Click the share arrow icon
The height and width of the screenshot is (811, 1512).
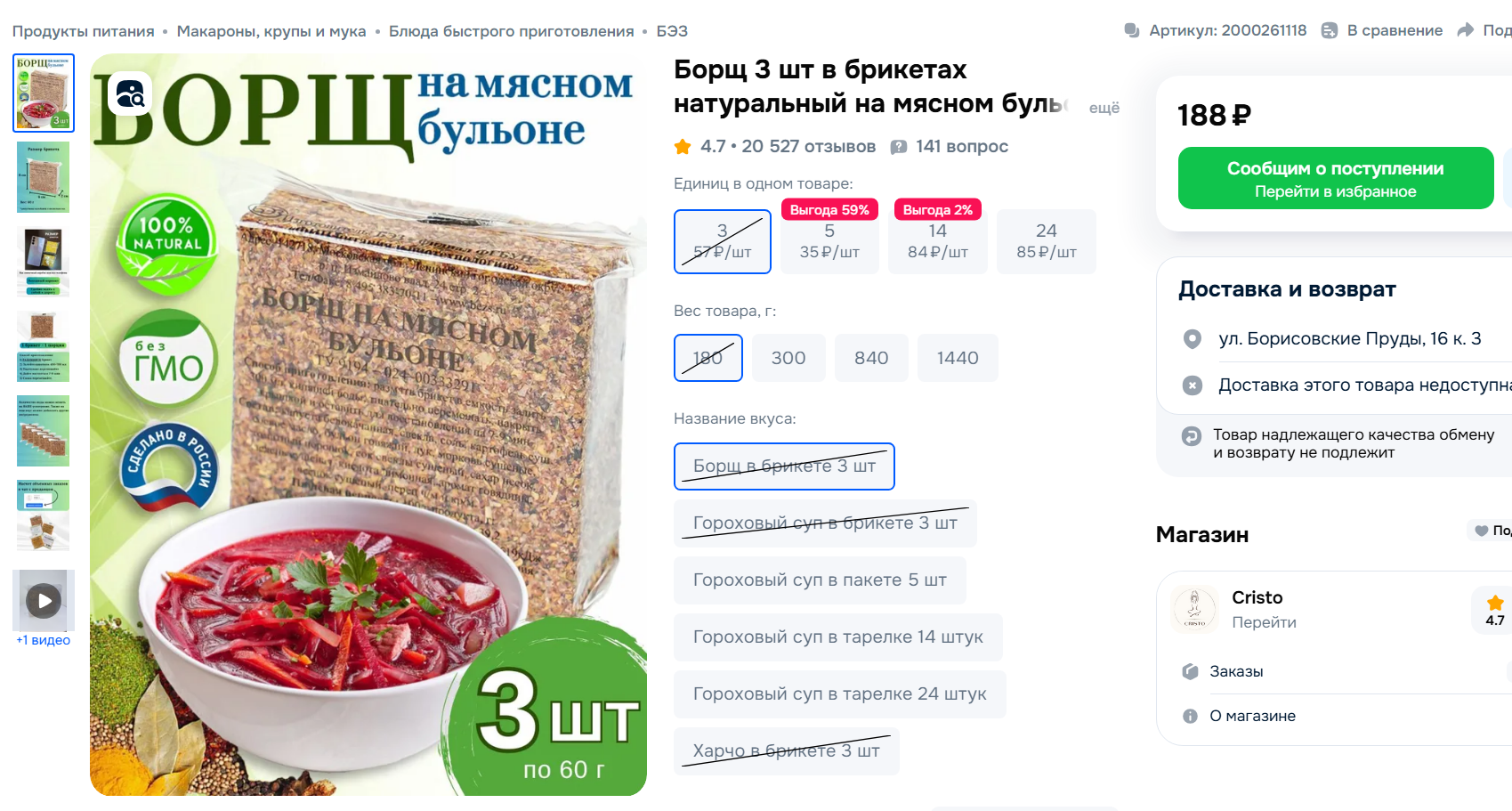(1465, 30)
